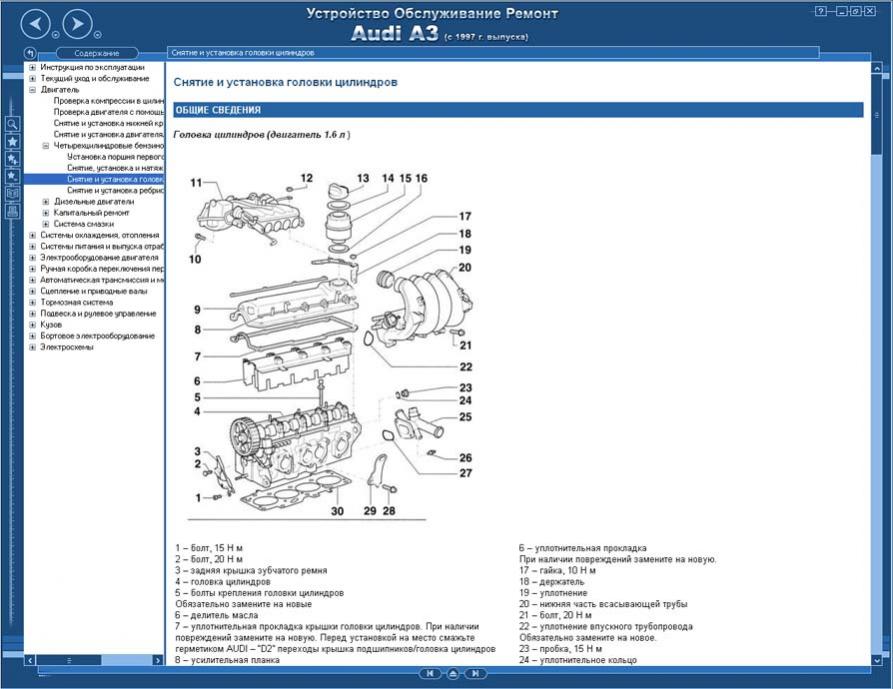Viewport: 893px width, 689px height.
Task: Expand Тормозная система
Action: coord(32,302)
